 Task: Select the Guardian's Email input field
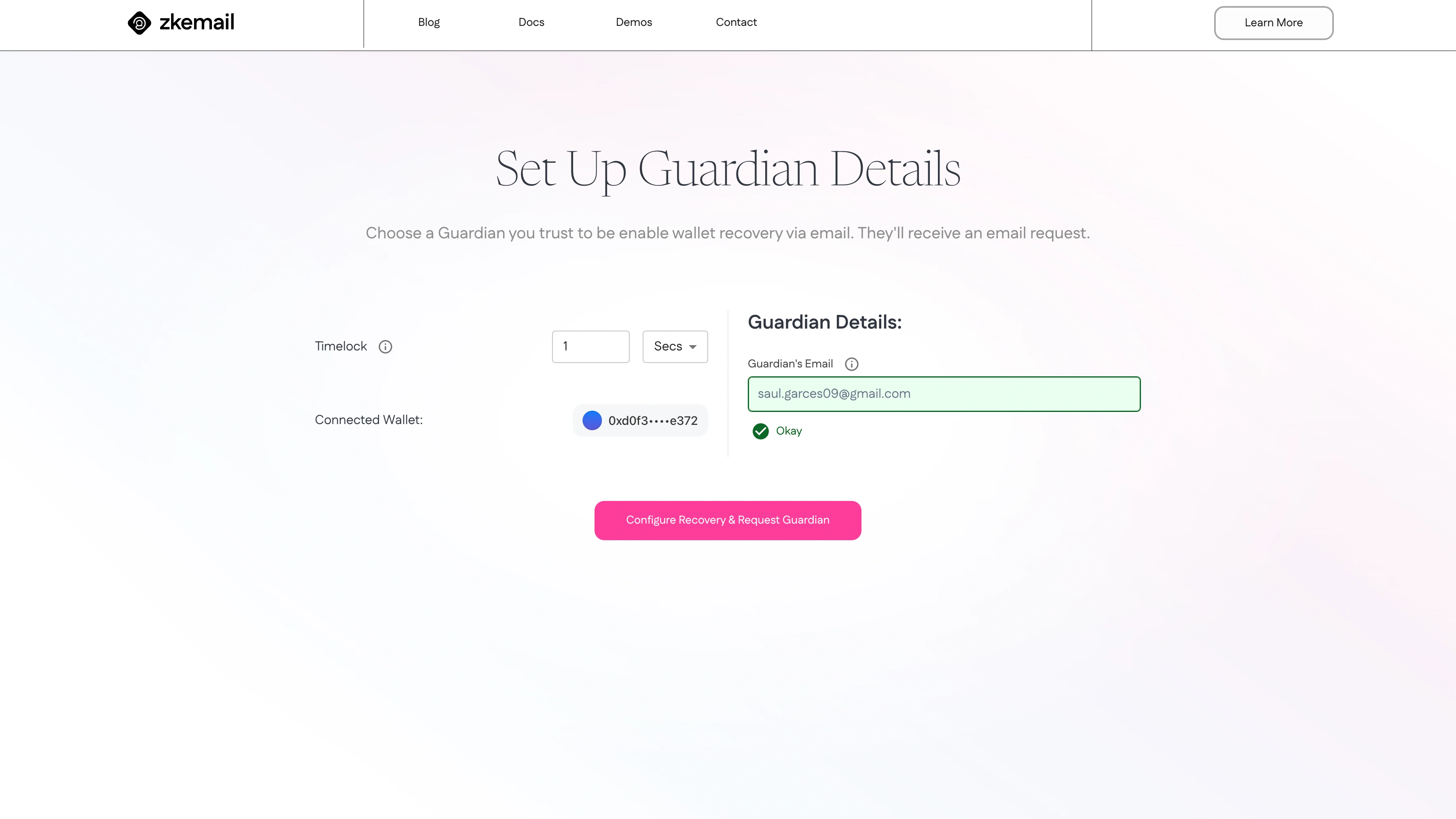click(x=944, y=393)
